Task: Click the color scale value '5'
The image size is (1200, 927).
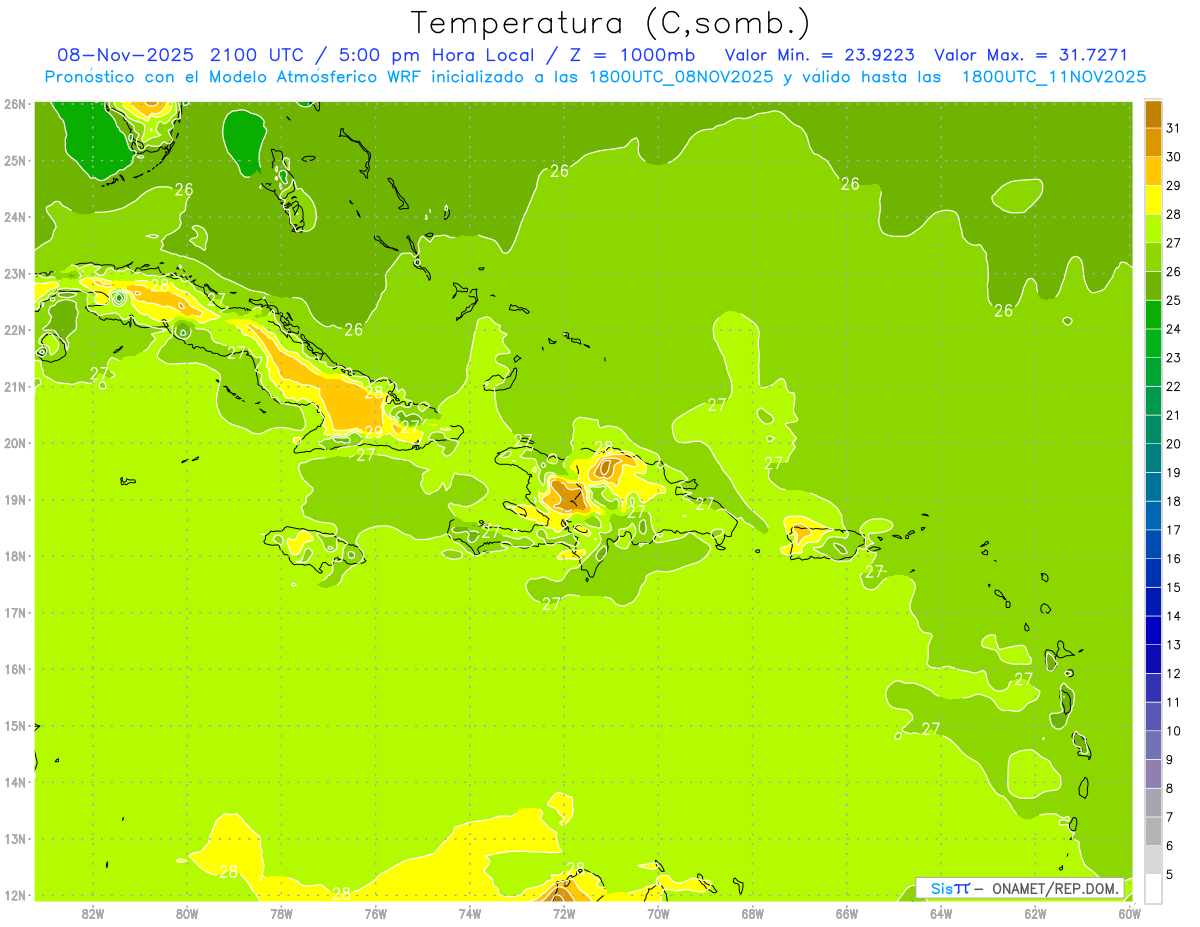Action: click(x=1169, y=874)
